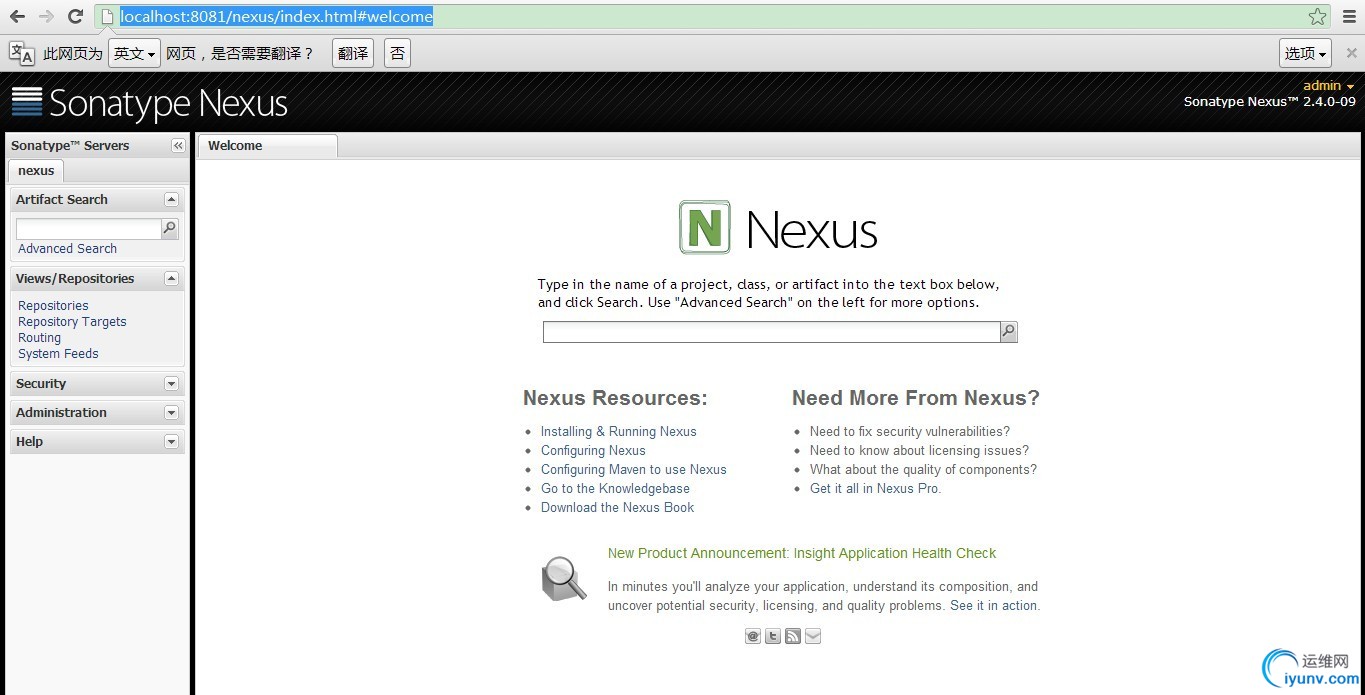Click the envelope mail icon
The image size is (1365, 695).
point(813,636)
